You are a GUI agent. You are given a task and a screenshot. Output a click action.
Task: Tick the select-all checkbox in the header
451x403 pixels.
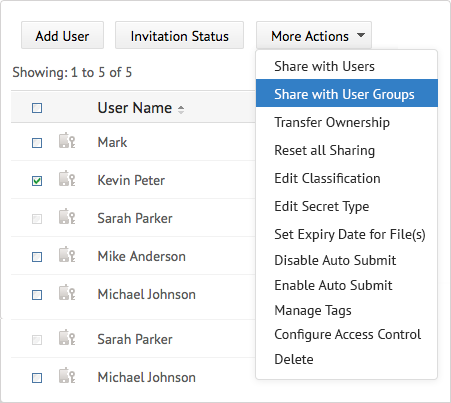point(37,108)
